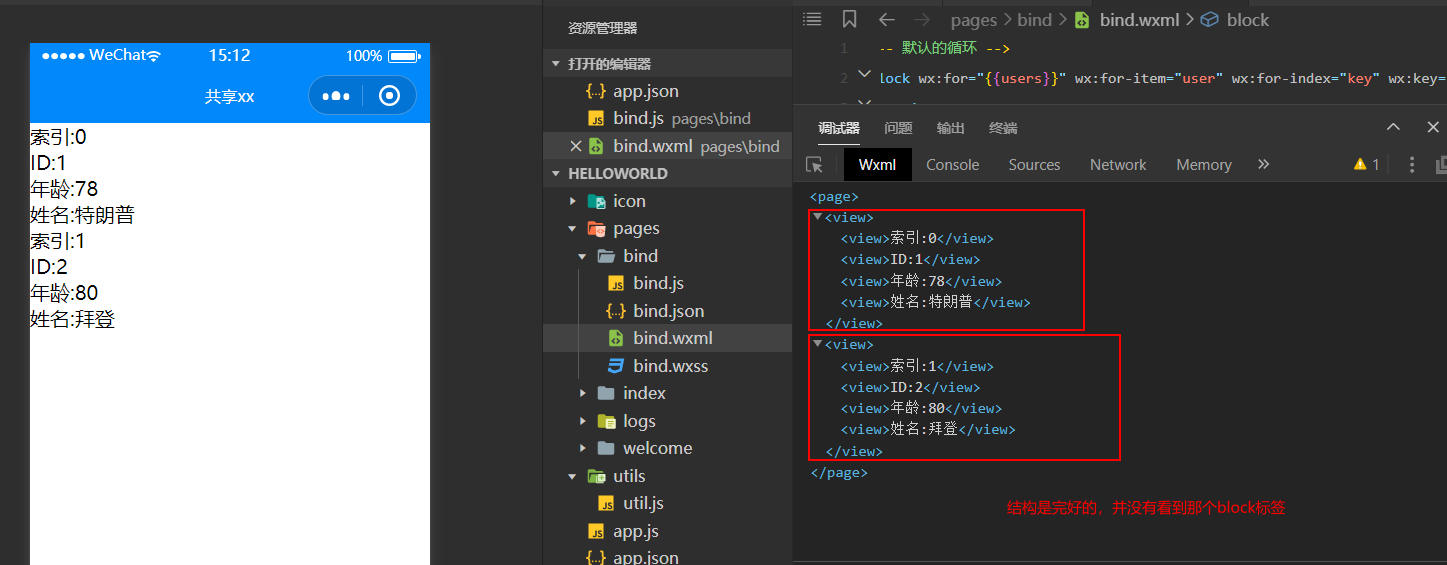Click 姓名:特朗普 text in simulator
The image size is (1447, 565).
pyautogui.click(x=82, y=215)
